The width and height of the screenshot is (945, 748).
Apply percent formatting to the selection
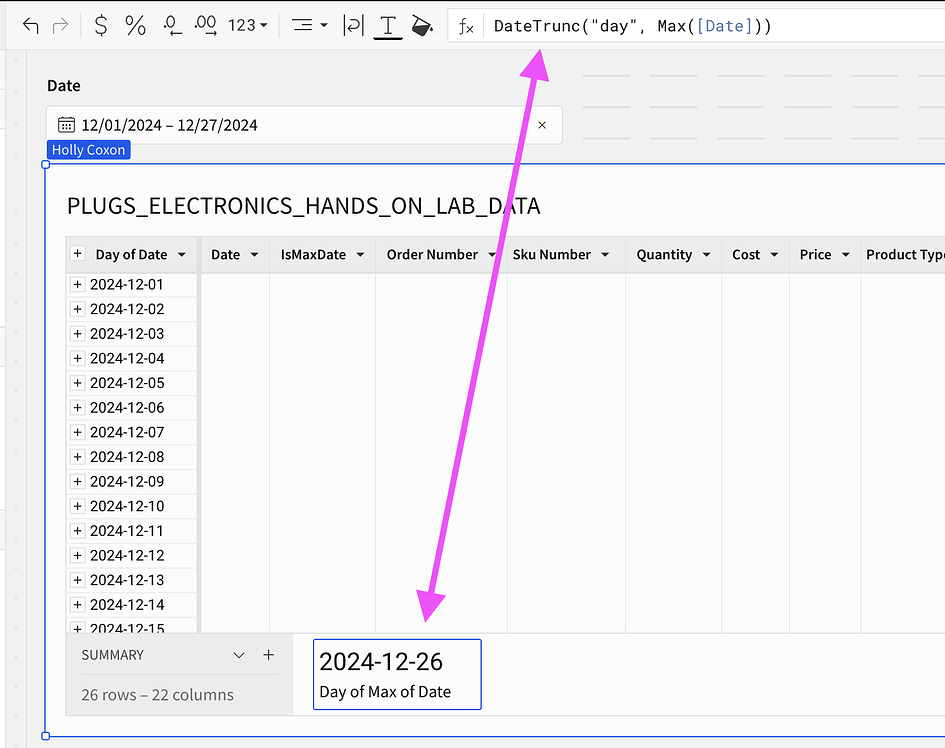tap(135, 26)
